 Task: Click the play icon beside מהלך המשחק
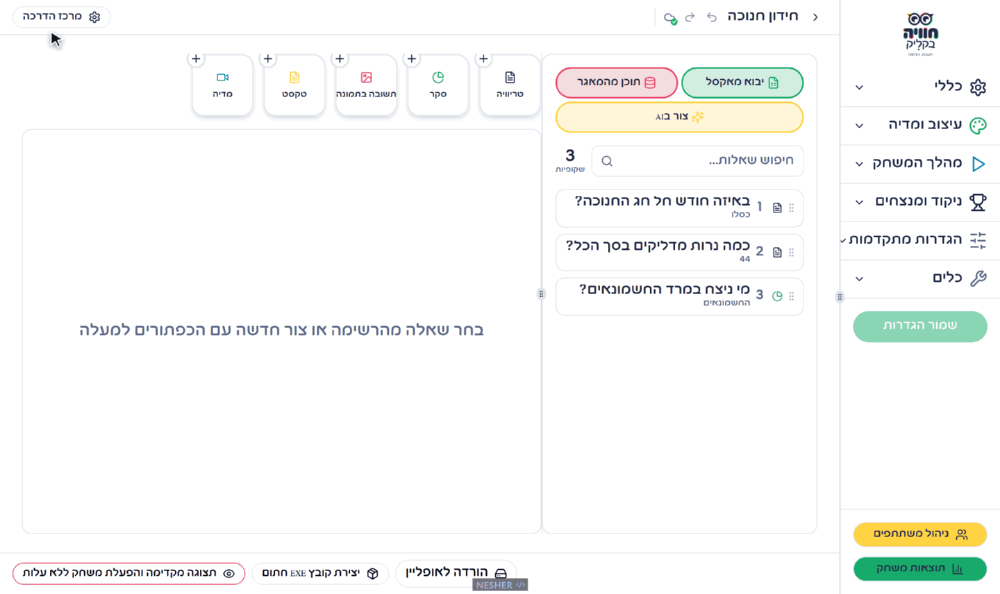pyautogui.click(x=978, y=164)
